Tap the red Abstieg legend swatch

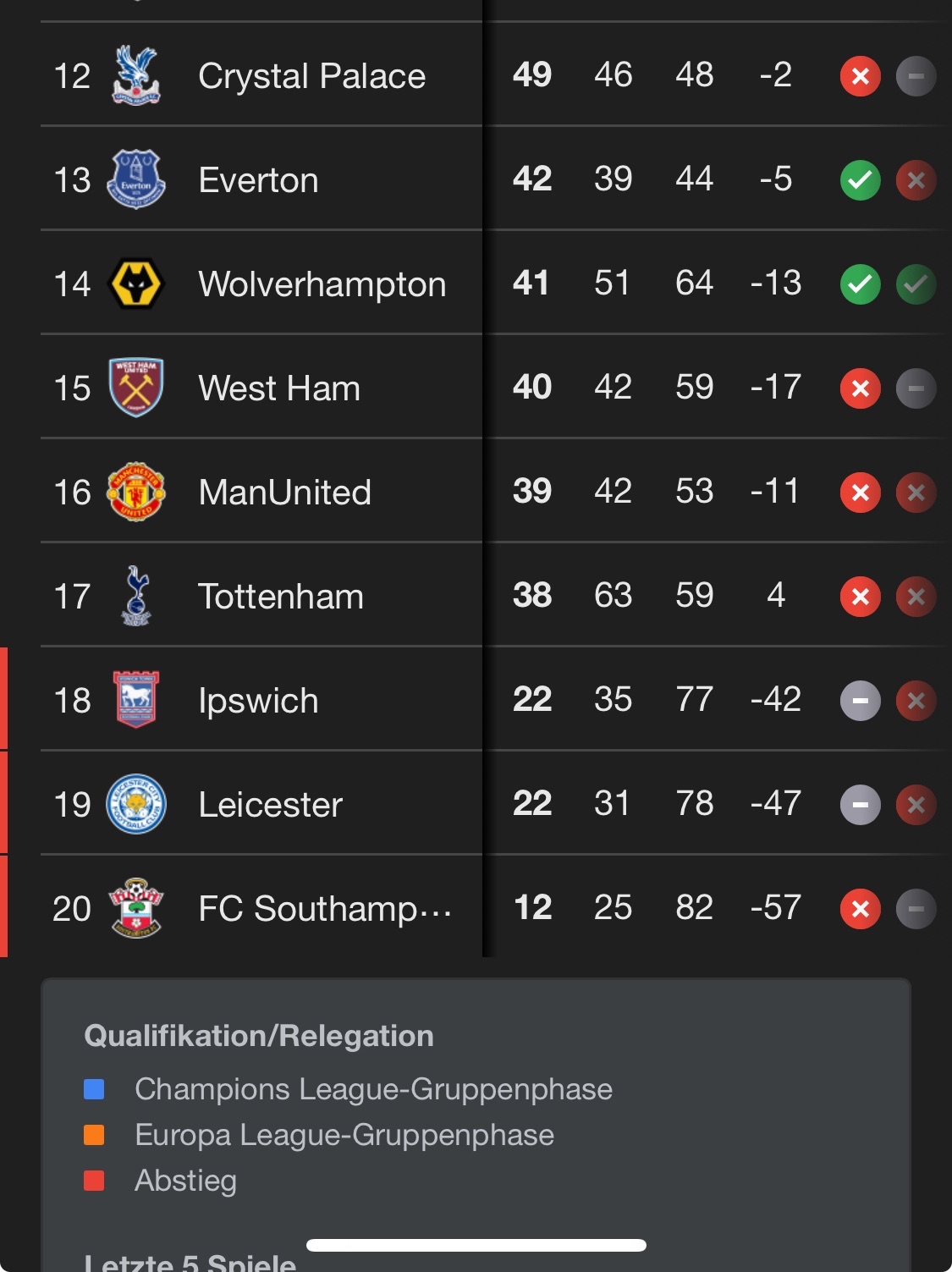pos(94,1181)
